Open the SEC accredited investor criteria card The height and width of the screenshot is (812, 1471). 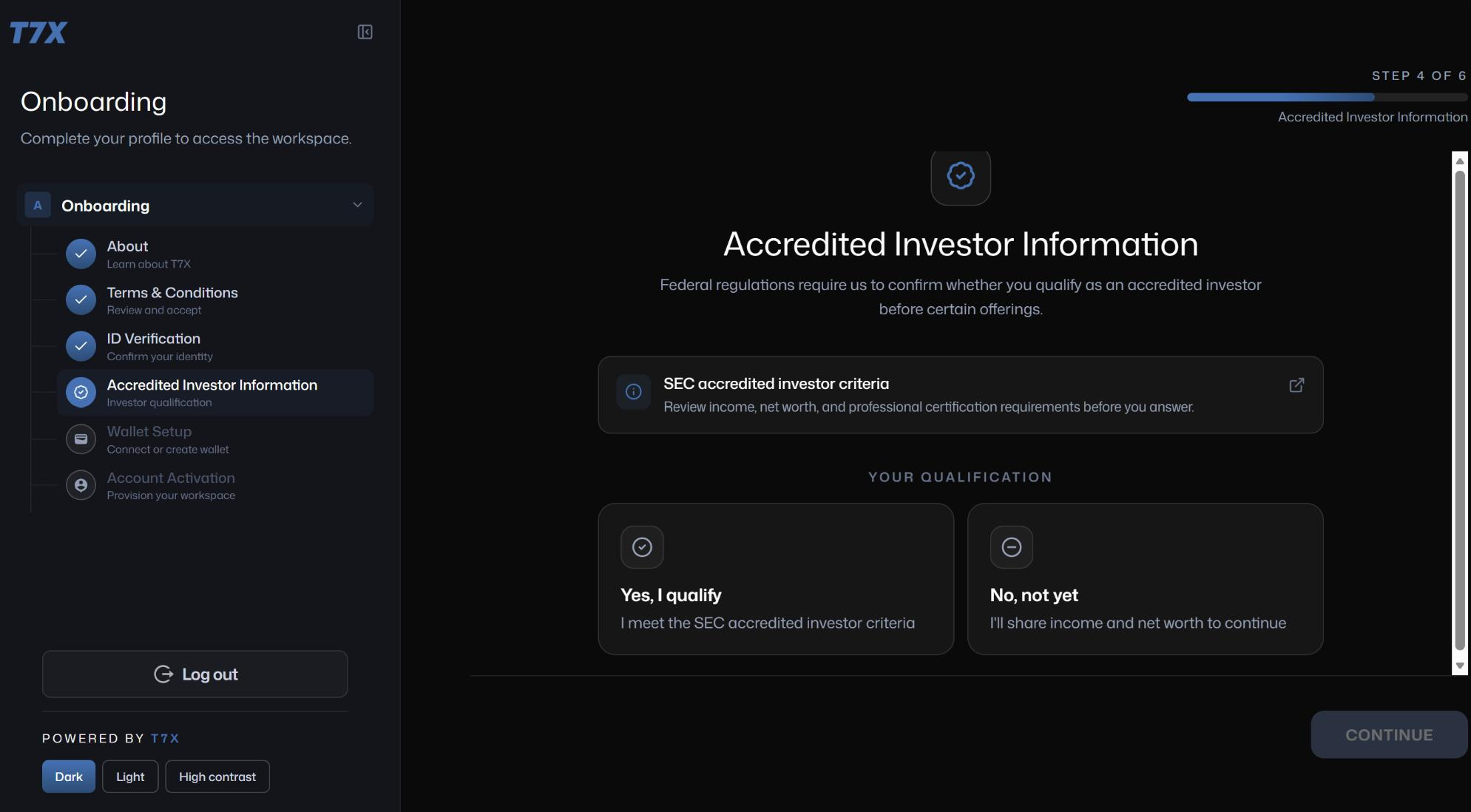(961, 395)
